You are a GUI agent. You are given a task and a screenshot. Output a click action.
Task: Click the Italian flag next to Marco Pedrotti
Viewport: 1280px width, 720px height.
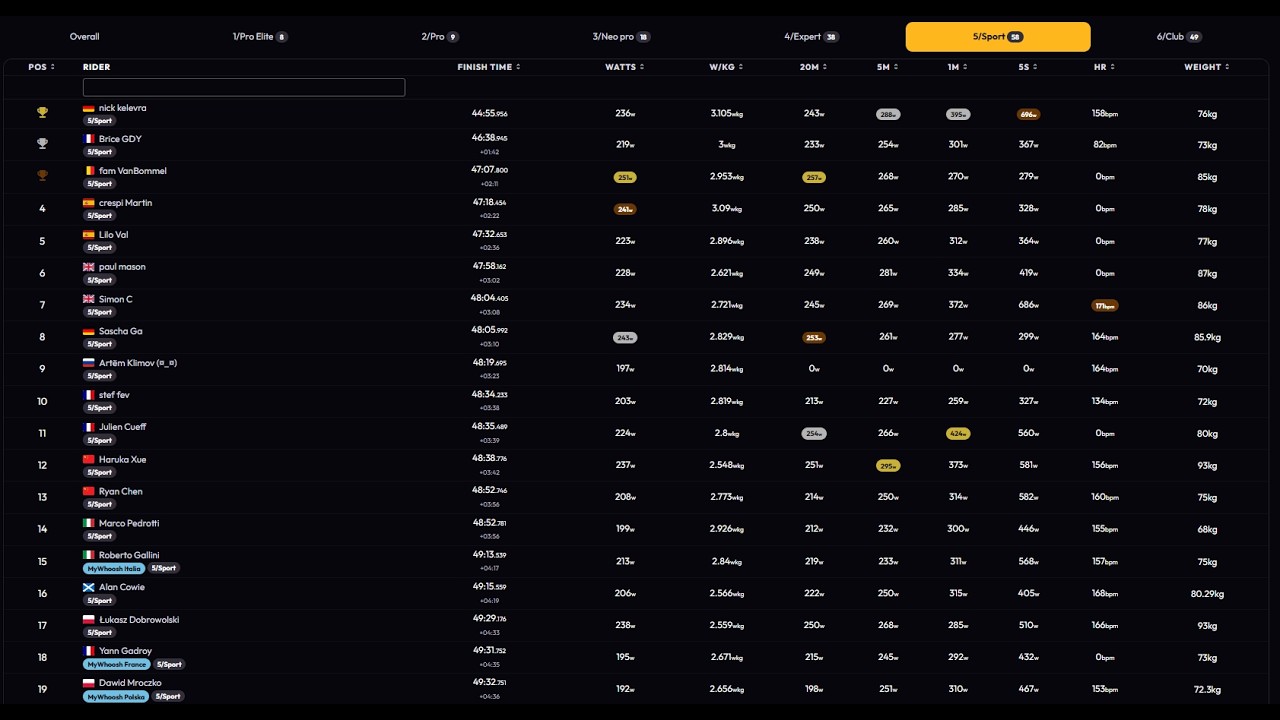point(89,524)
